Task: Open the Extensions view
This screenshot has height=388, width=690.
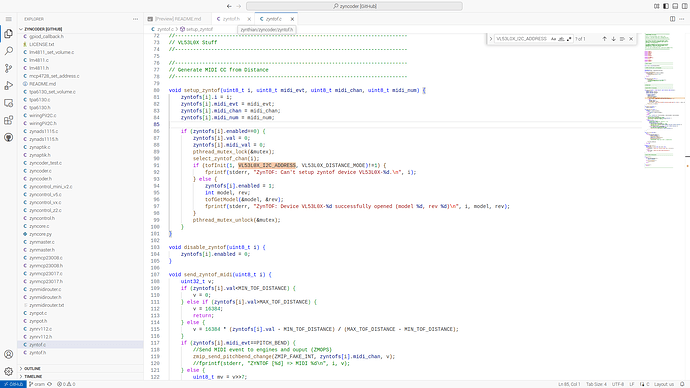Action: click(8, 120)
